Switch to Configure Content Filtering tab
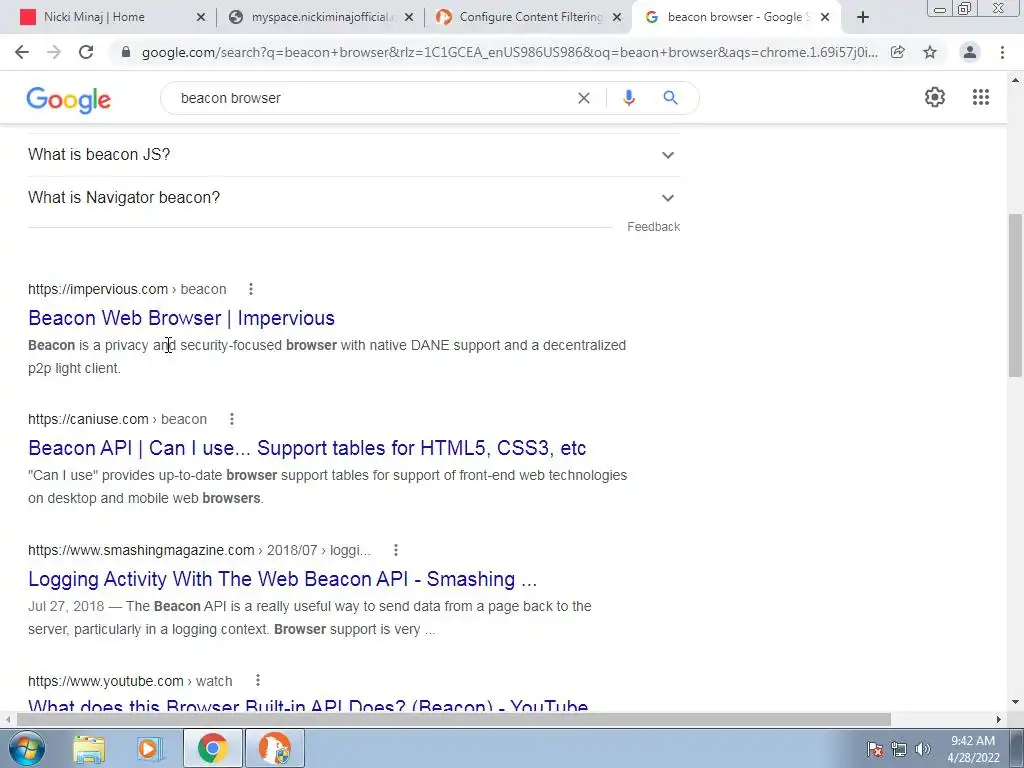Screen dimensions: 1024x768 pyautogui.click(x=529, y=18)
